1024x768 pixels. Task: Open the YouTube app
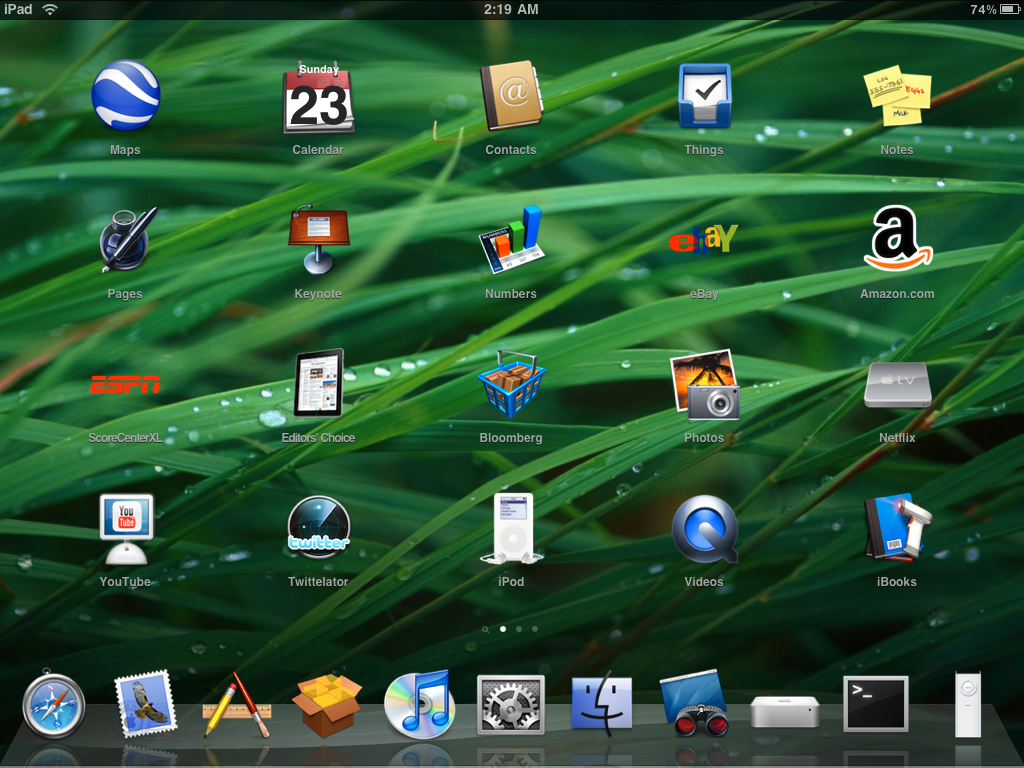(x=126, y=529)
